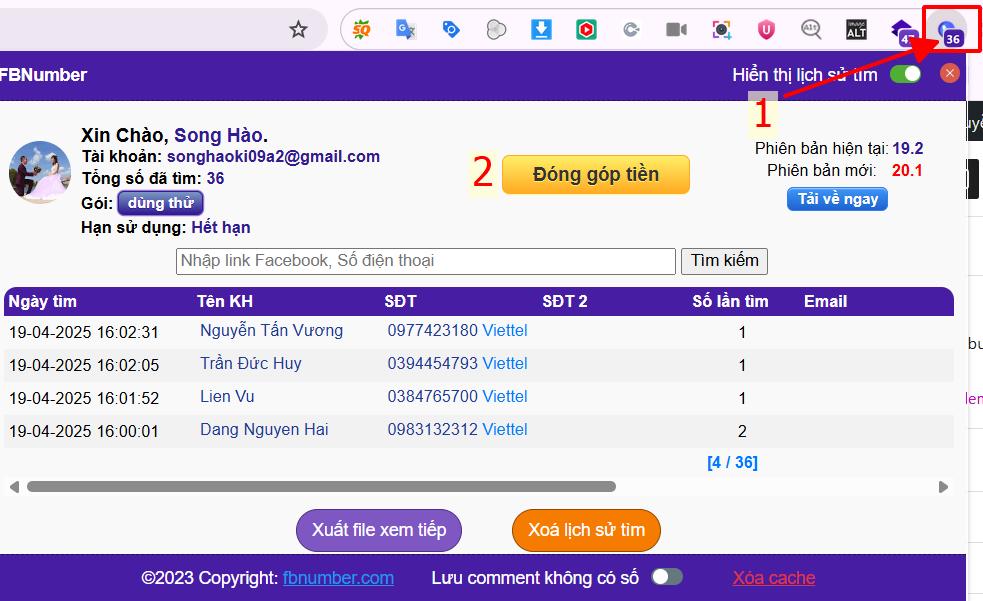This screenshot has width=983, height=601.
Task: Open the green video play extension
Action: (x=586, y=29)
